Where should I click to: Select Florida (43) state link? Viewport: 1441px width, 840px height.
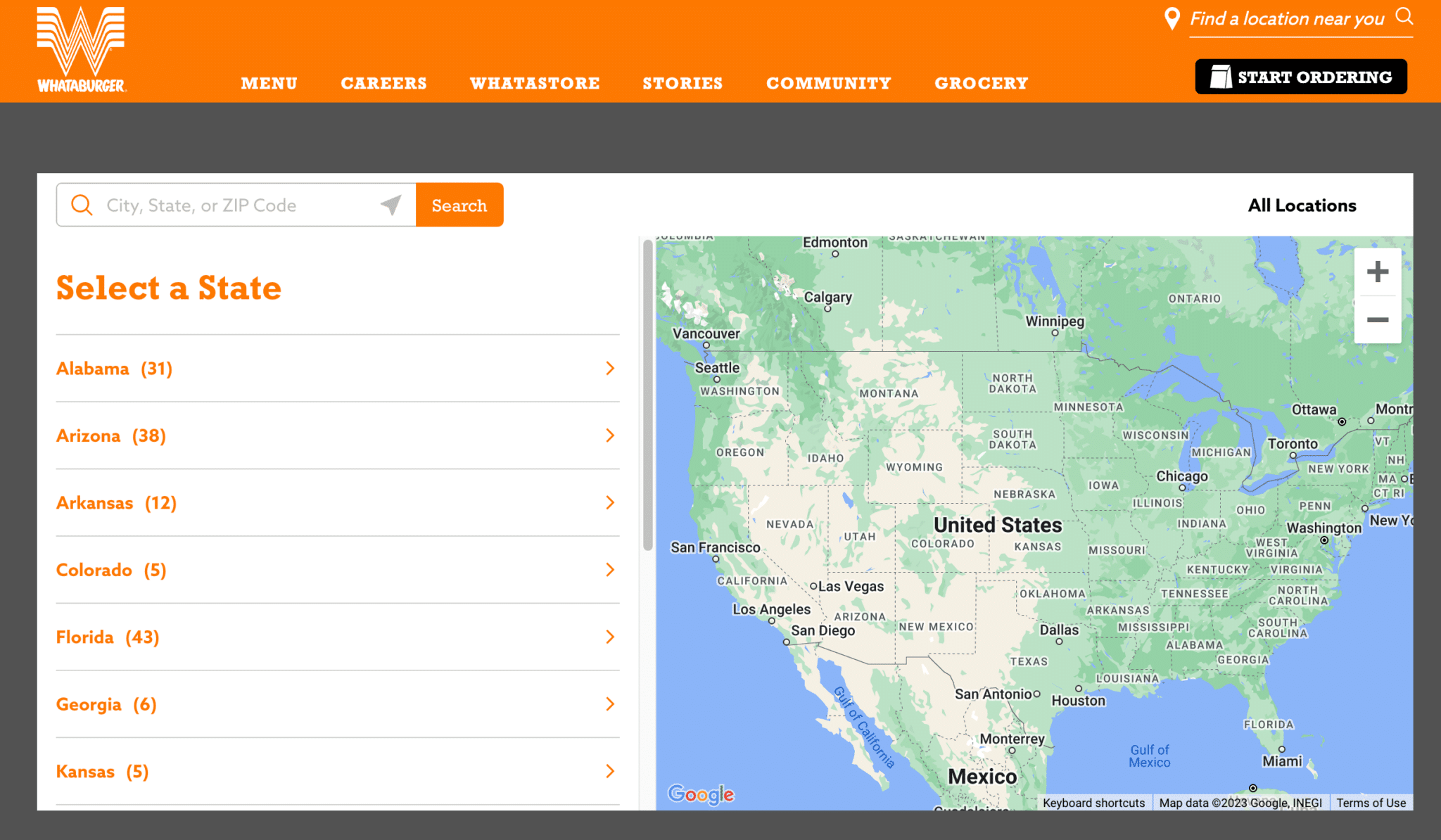coord(108,637)
